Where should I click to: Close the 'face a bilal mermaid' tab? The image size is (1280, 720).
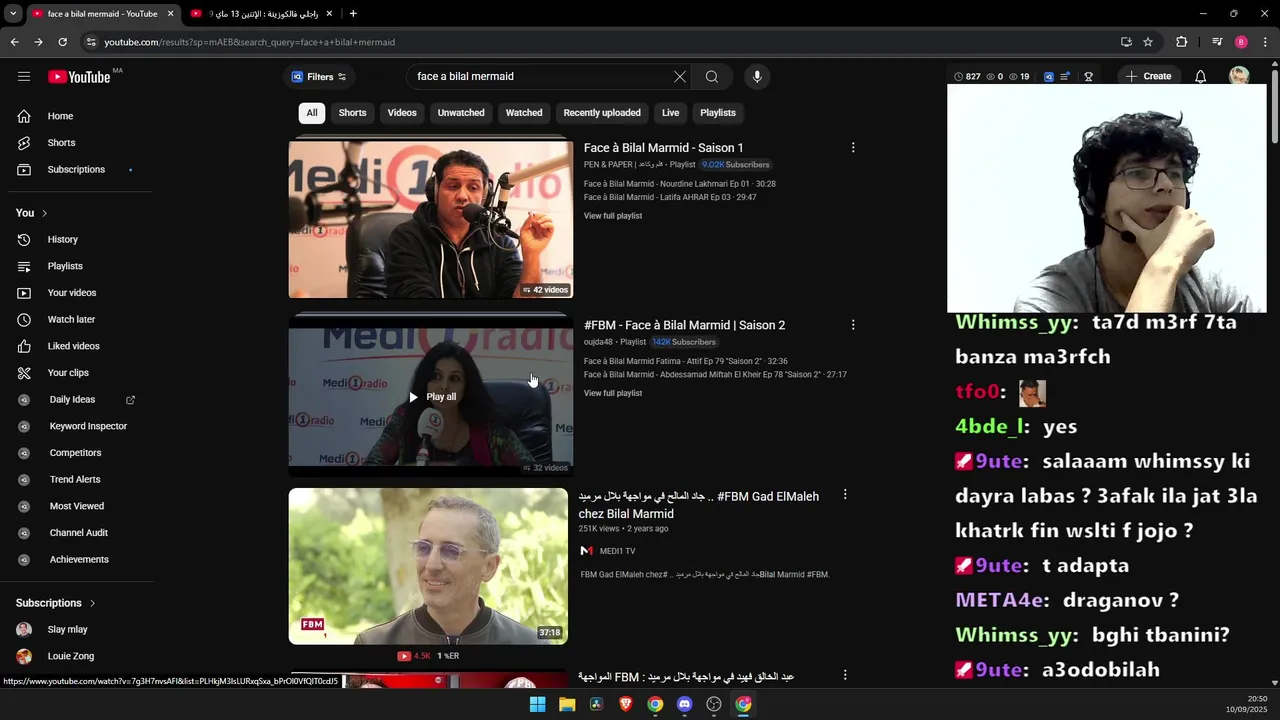point(170,14)
